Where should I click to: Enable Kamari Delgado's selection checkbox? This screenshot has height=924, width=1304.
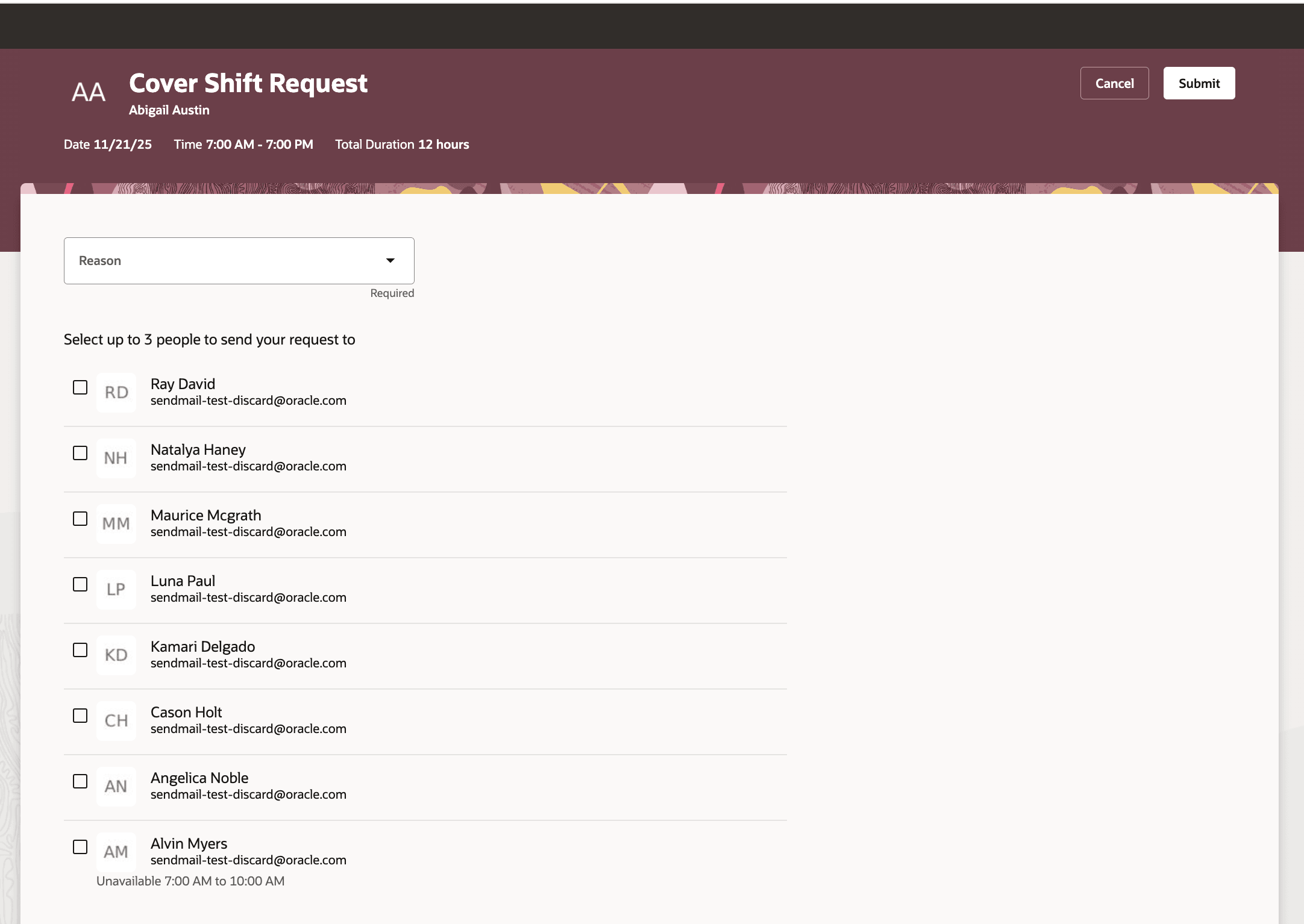(80, 651)
